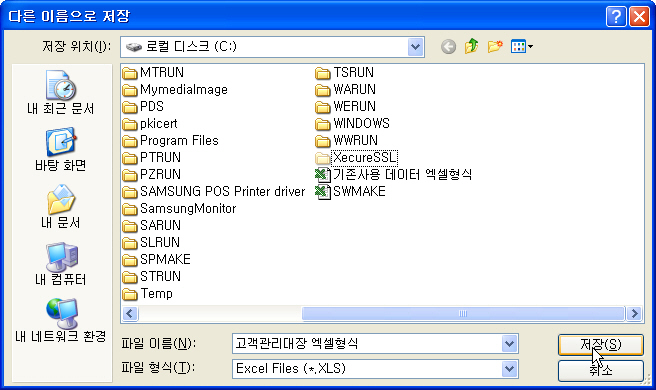
Task: Select the PDS folder
Action: coord(143,107)
